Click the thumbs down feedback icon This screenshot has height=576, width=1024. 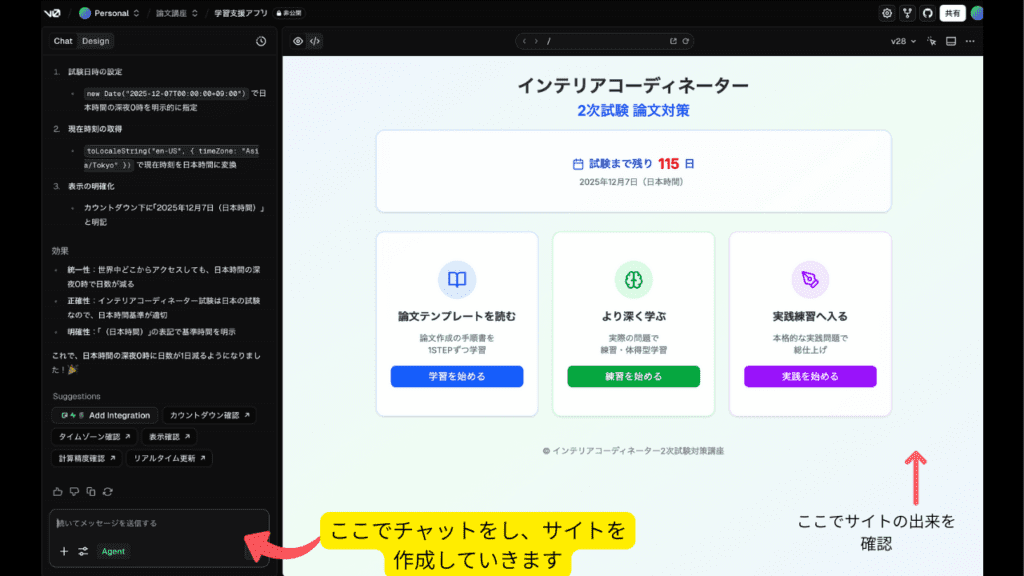coord(74,491)
